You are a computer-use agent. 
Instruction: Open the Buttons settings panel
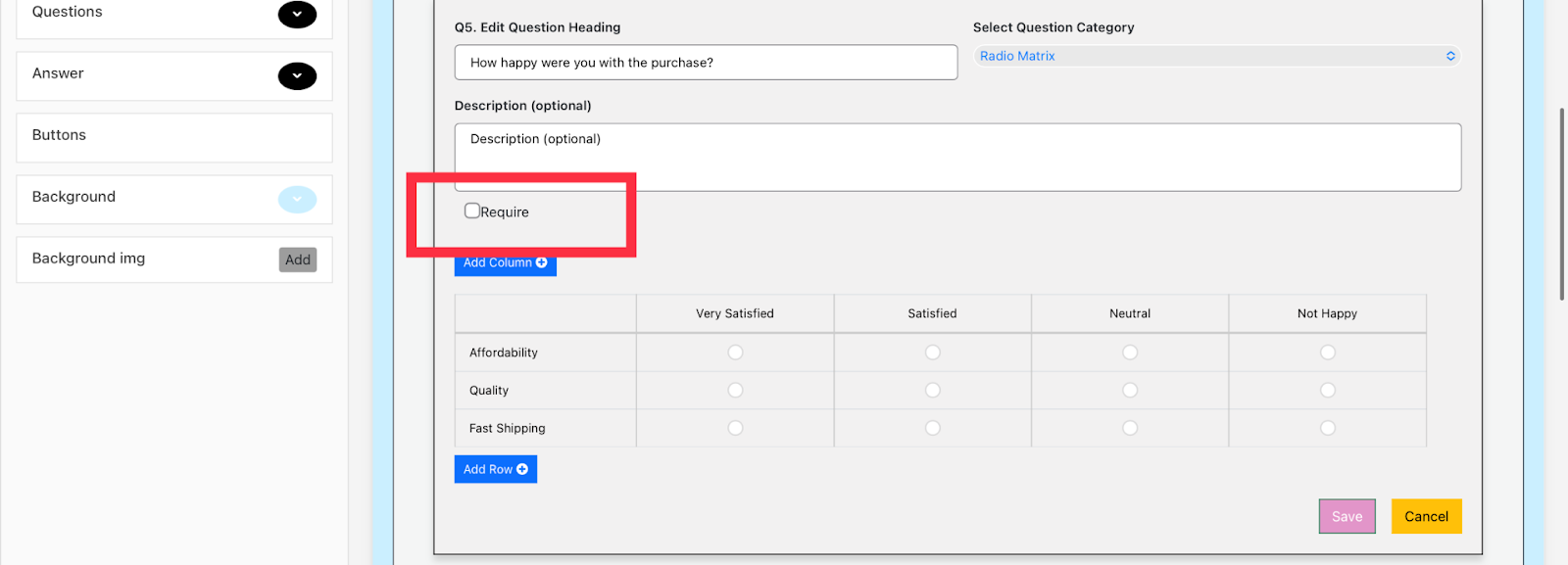[174, 136]
